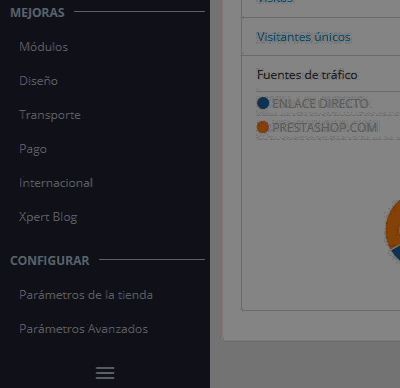Open the Pago menu entry
400x388 pixels.
coord(33,149)
